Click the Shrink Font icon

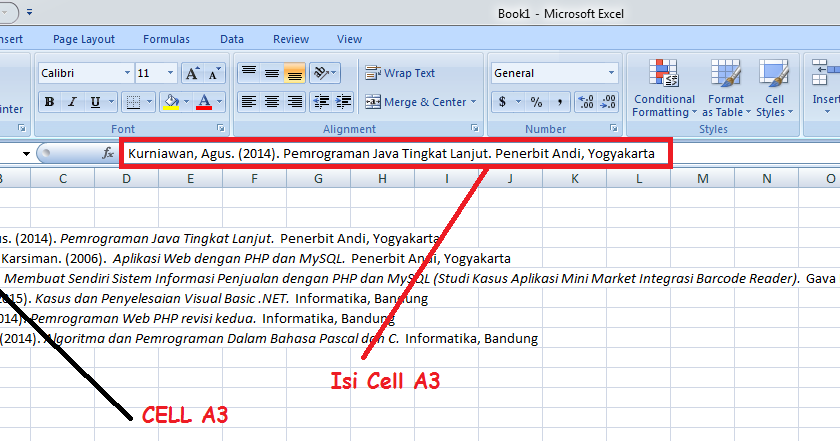[214, 73]
